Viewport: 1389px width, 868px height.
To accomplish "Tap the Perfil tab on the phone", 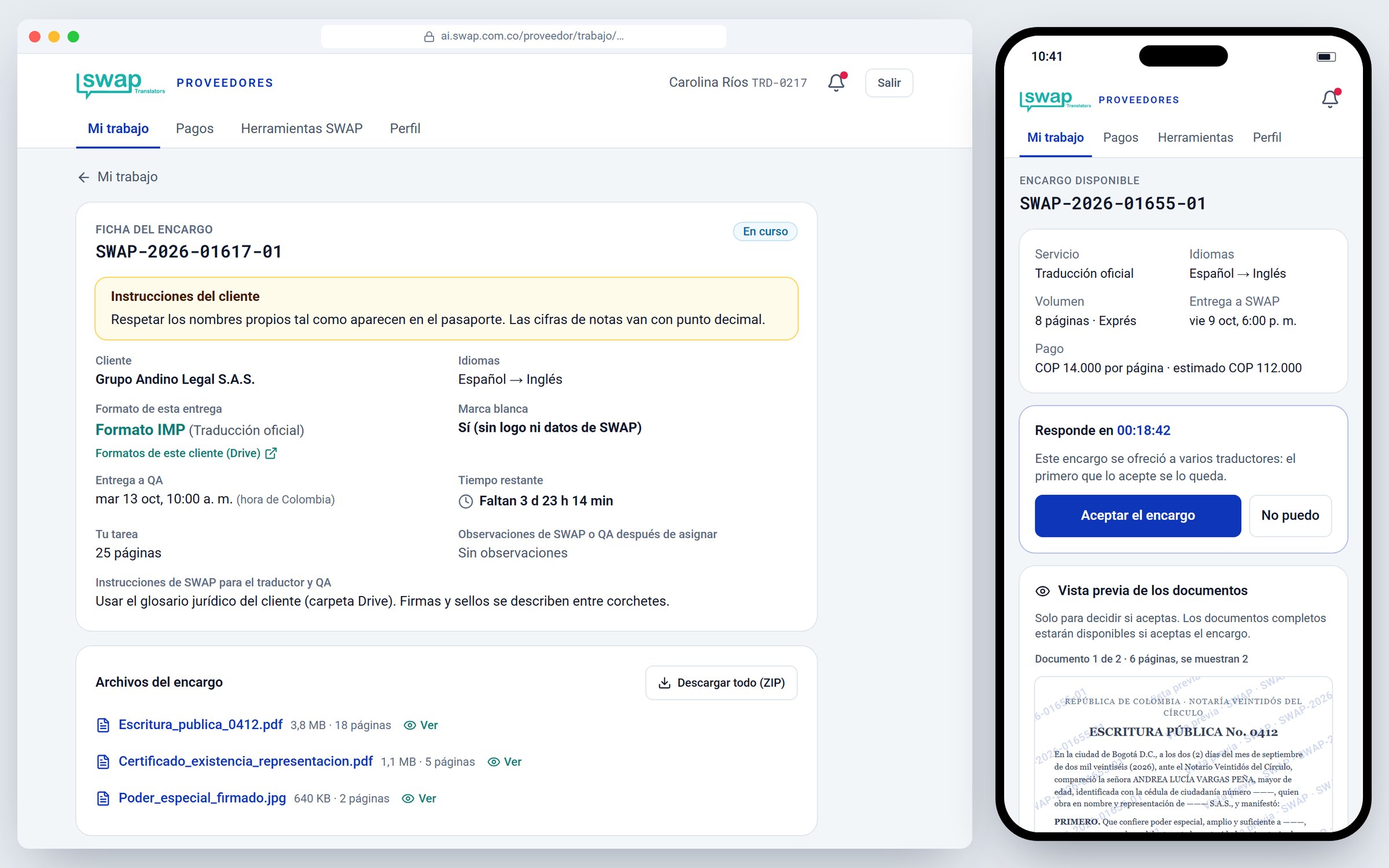I will click(x=1267, y=138).
